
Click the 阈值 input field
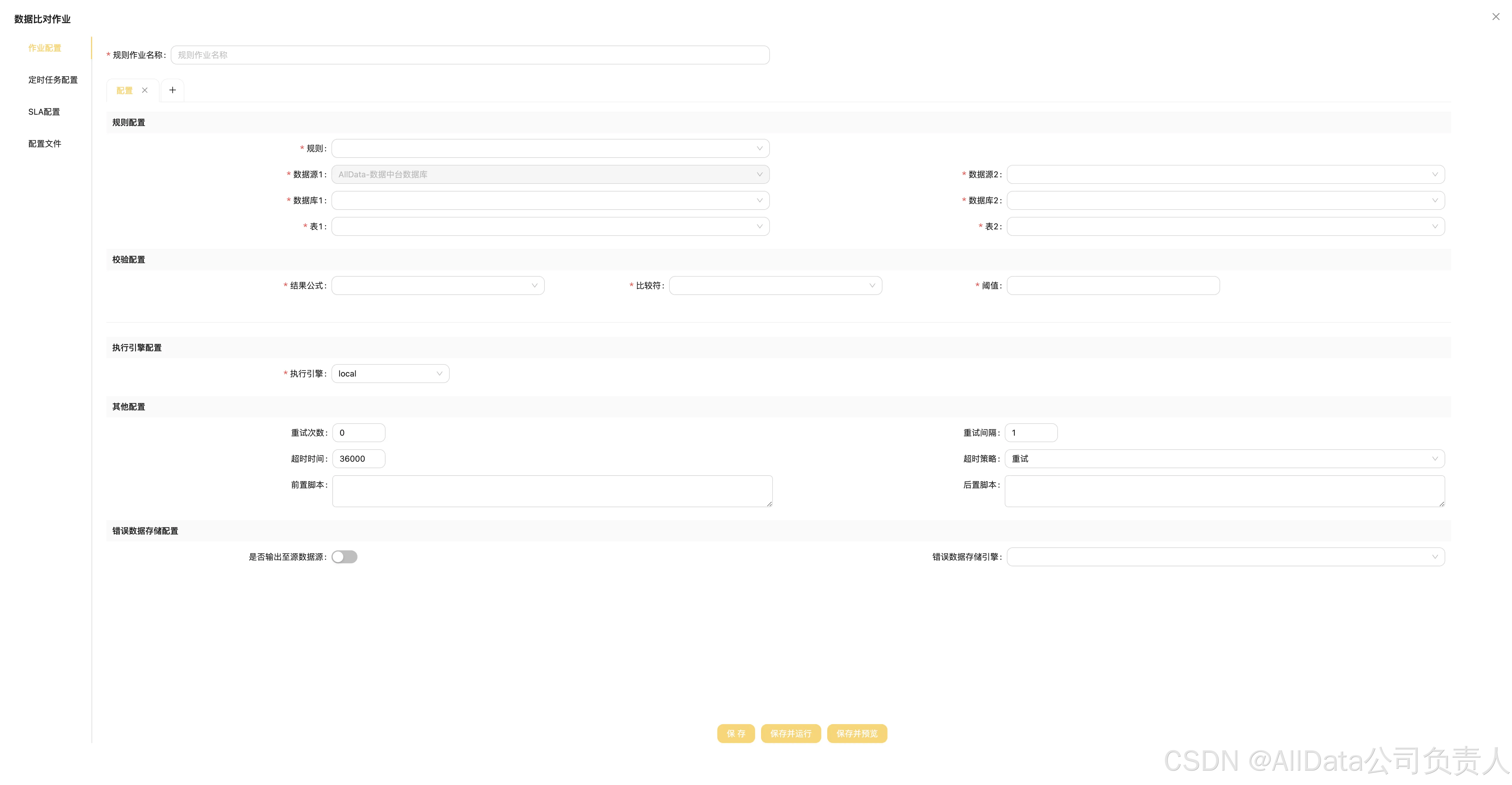(x=1113, y=286)
